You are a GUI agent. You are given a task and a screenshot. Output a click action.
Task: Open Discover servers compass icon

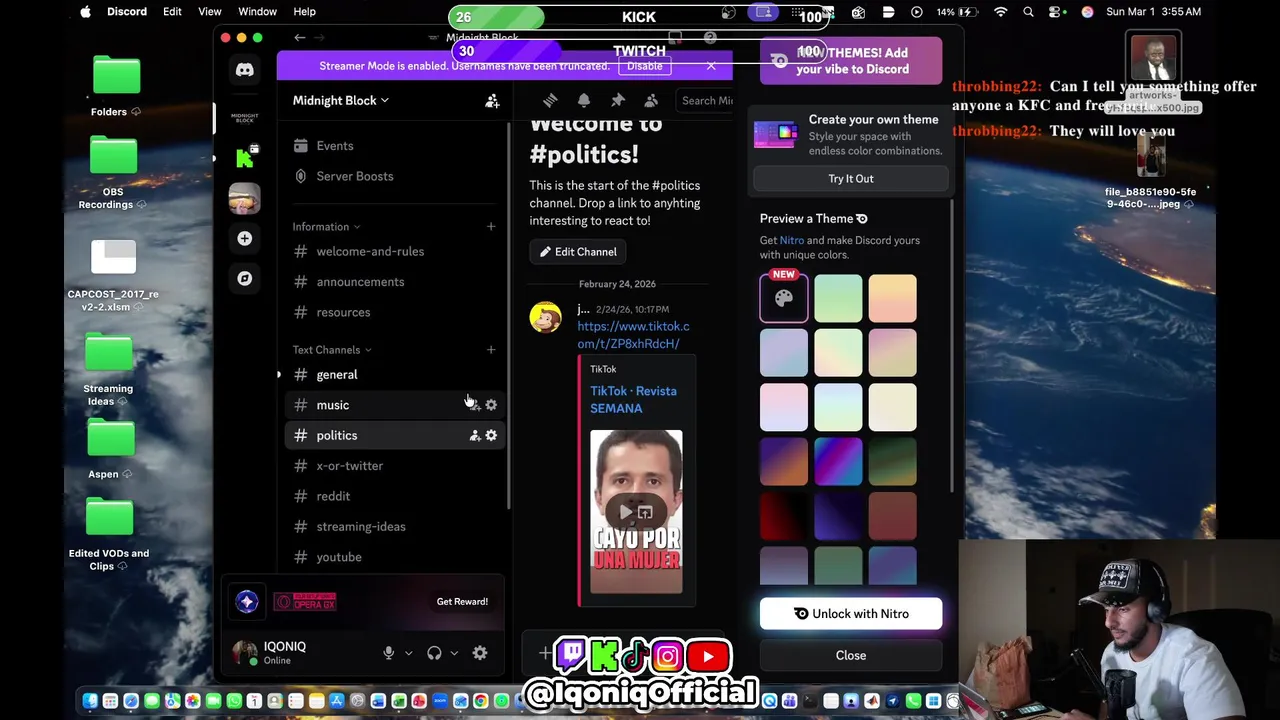[x=245, y=278]
